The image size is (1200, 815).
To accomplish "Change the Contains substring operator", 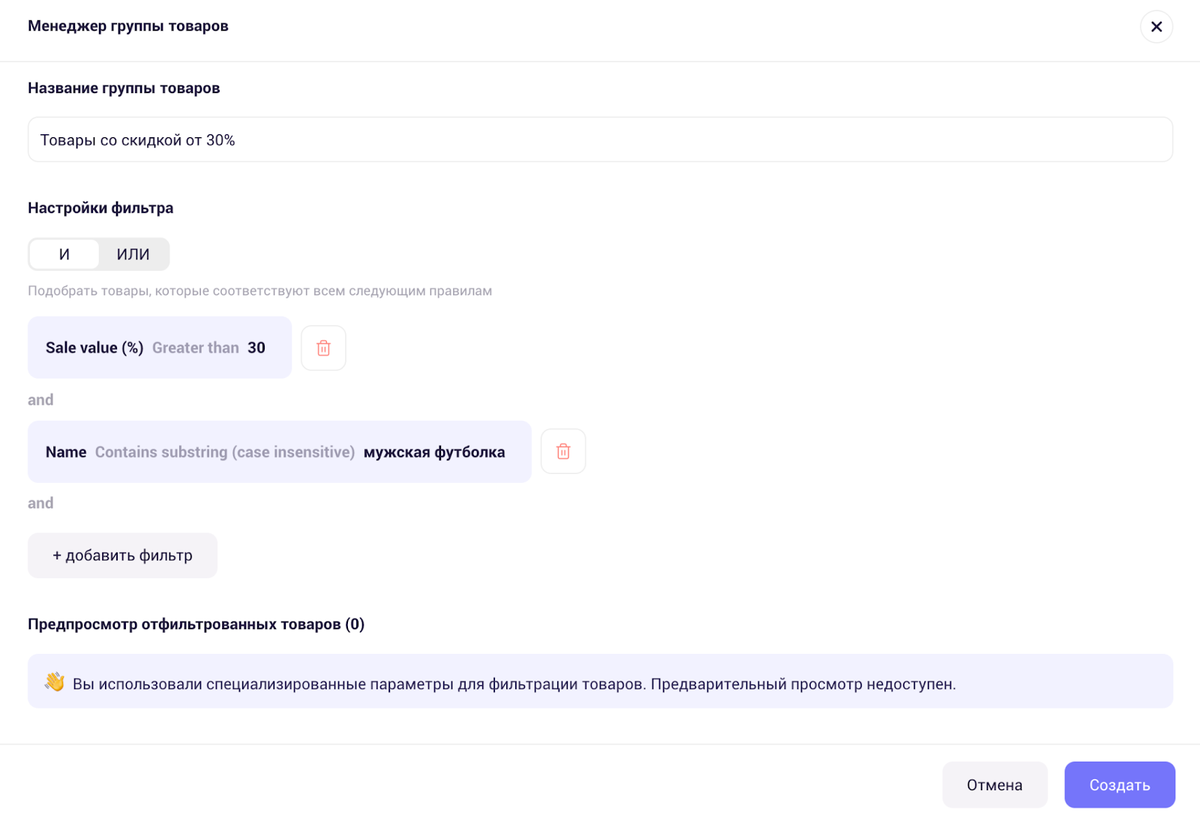I will (225, 452).
